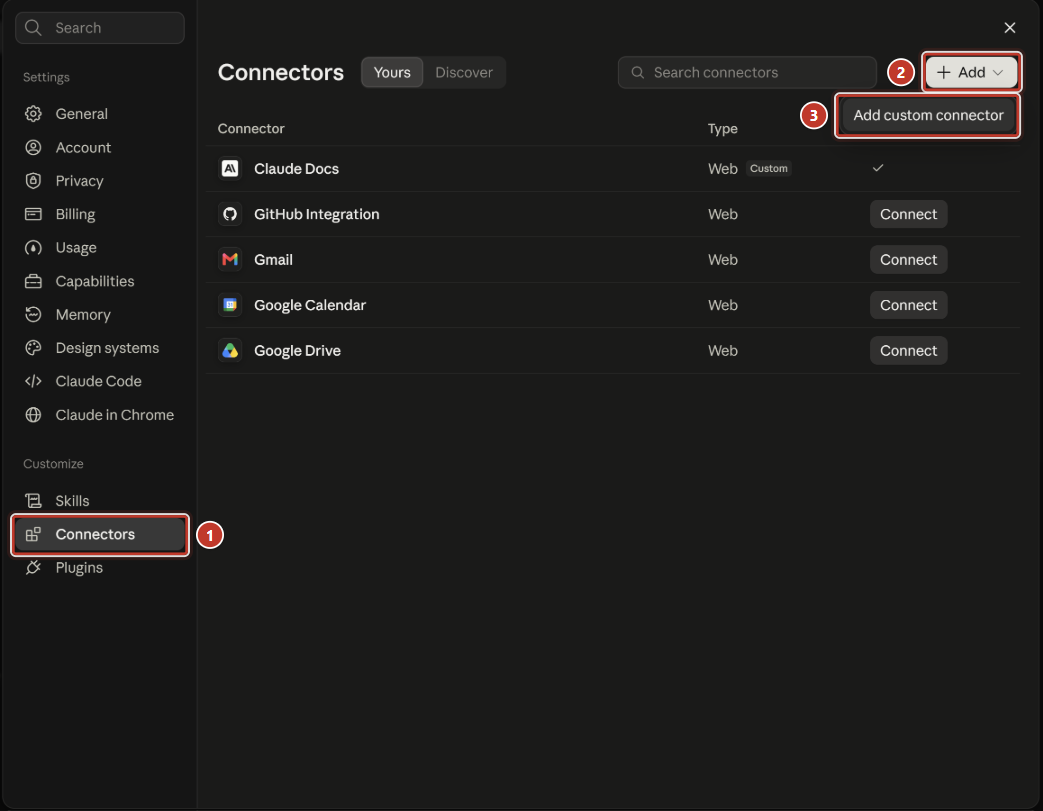
Task: Click the Privacy shield icon
Action: [x=33, y=180]
